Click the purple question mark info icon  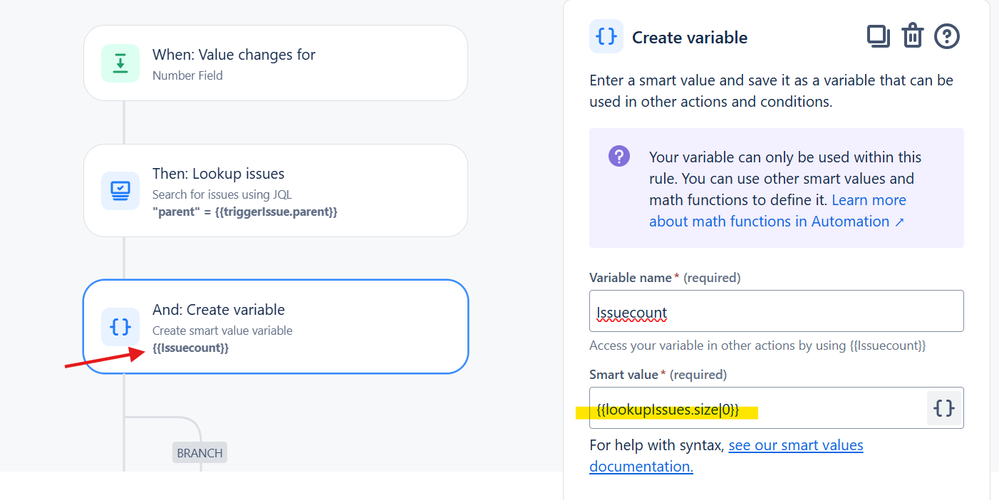click(619, 156)
